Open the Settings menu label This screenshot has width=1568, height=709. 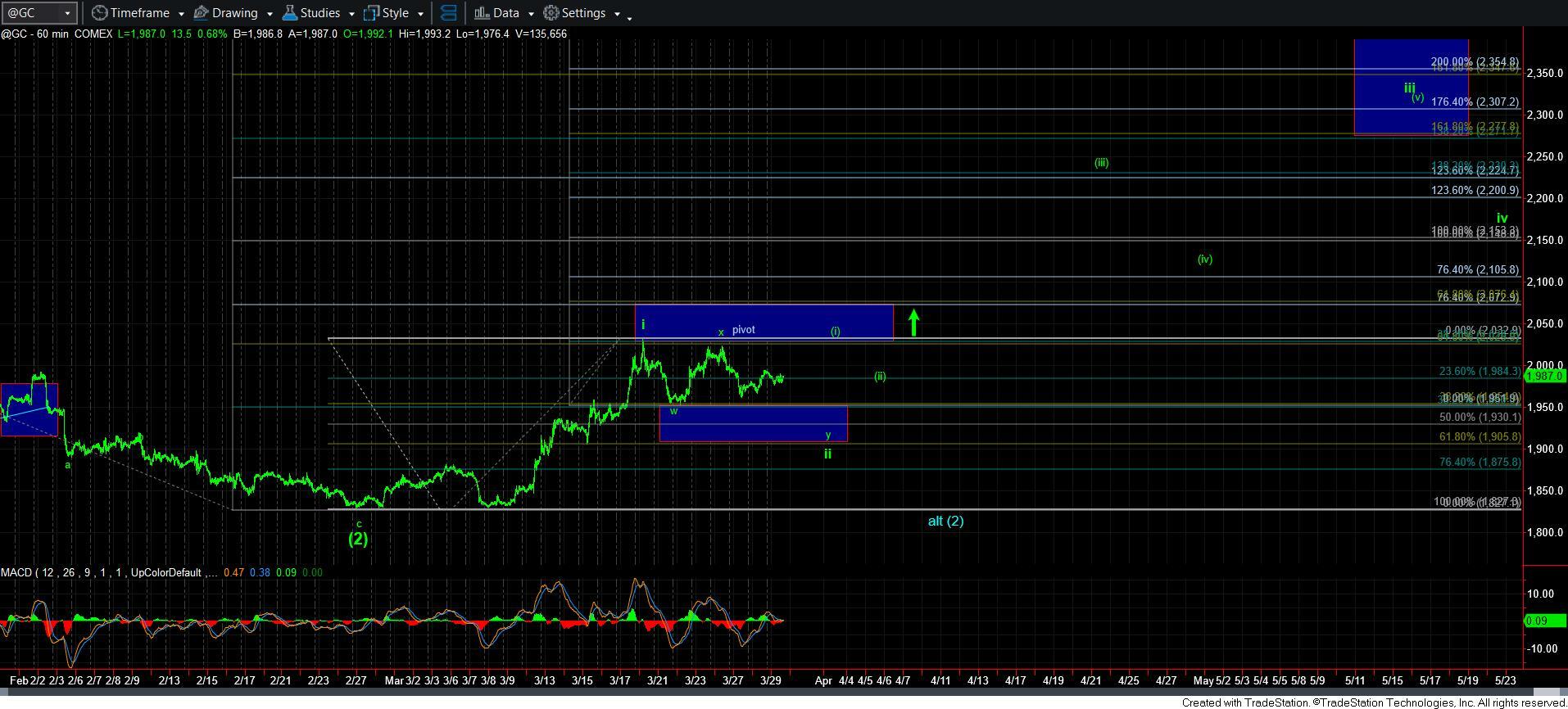[583, 13]
